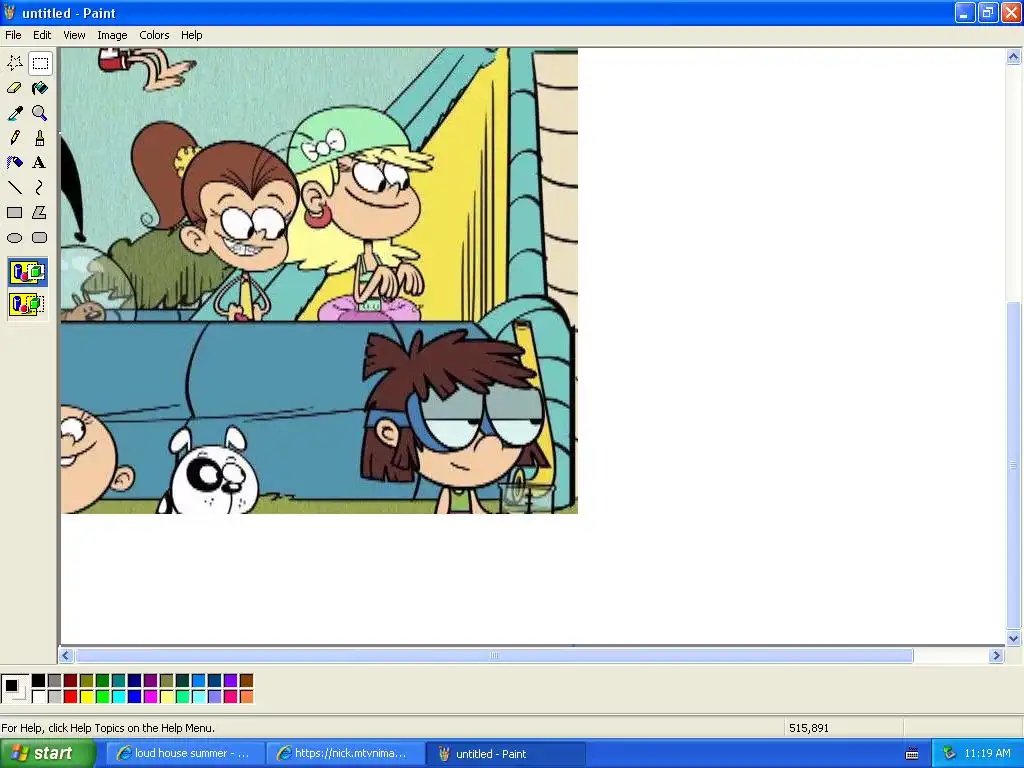Pick the Eraser tool

click(14, 88)
